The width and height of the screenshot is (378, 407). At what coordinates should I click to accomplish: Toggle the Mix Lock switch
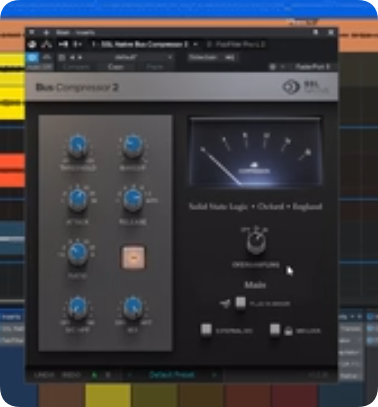[275, 330]
